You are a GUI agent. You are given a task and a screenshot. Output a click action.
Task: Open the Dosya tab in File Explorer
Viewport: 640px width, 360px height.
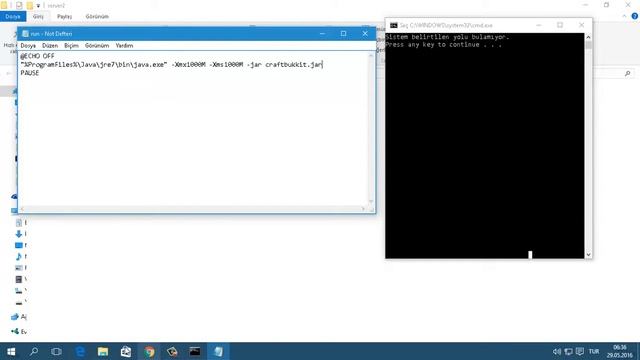click(13, 16)
